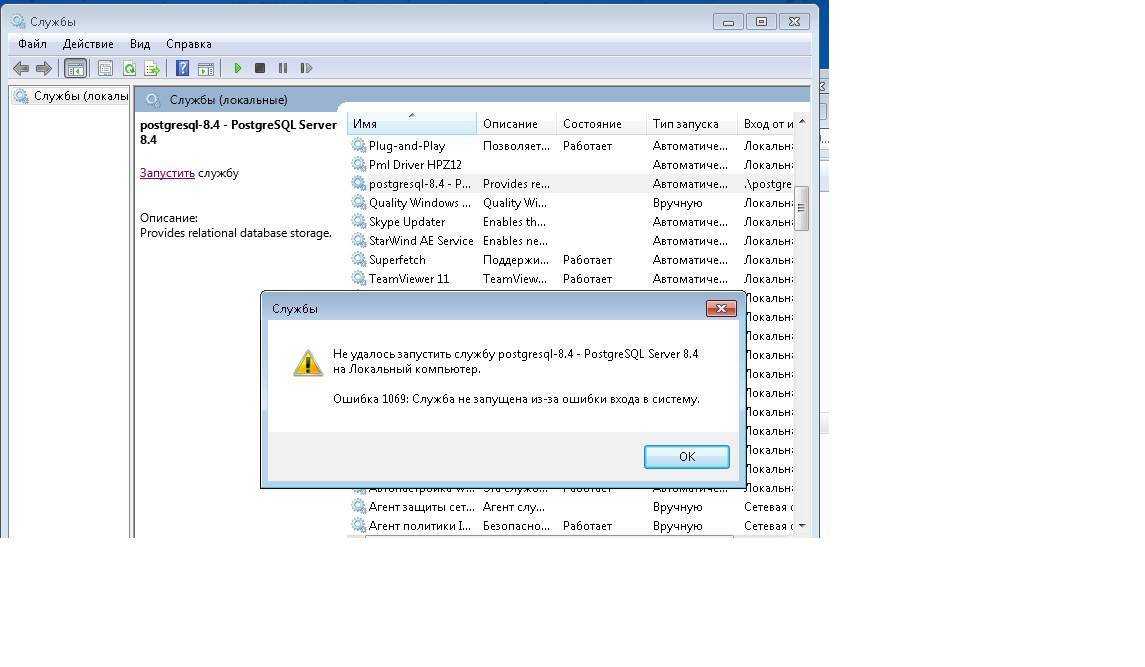
Task: Click the Plug-and-Play gear icon
Action: point(359,145)
